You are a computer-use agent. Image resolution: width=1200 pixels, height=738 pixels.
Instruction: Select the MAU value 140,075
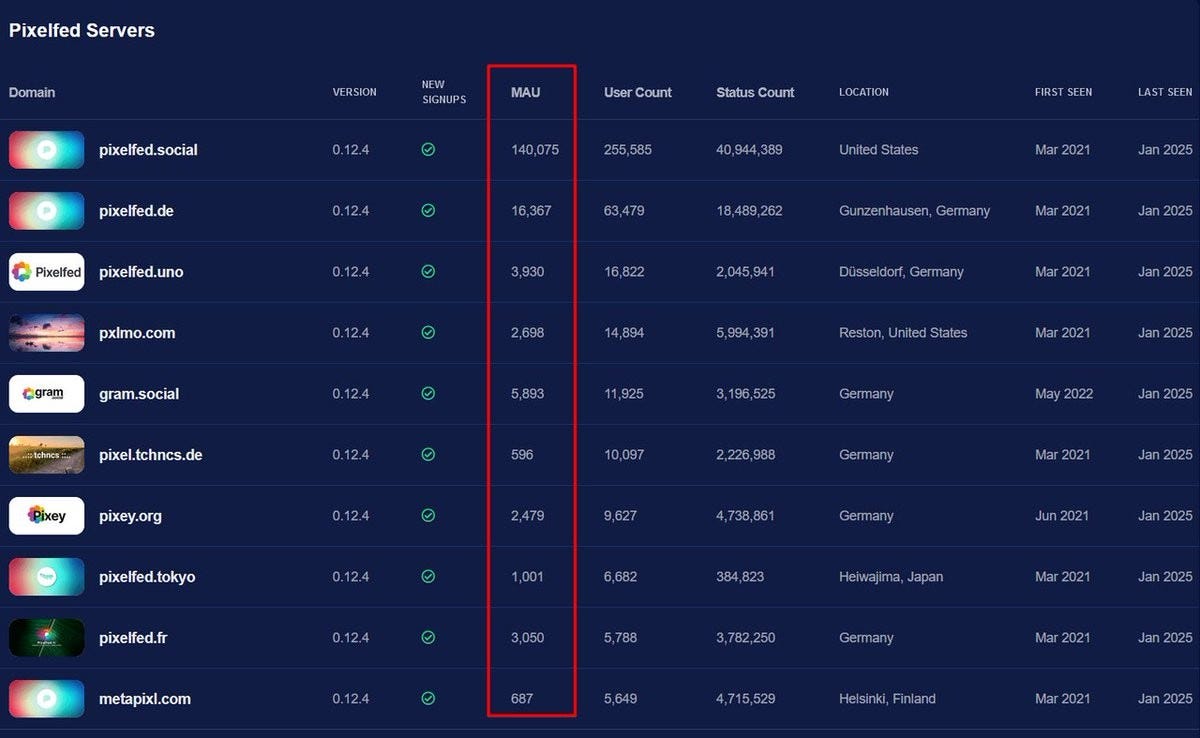click(535, 150)
